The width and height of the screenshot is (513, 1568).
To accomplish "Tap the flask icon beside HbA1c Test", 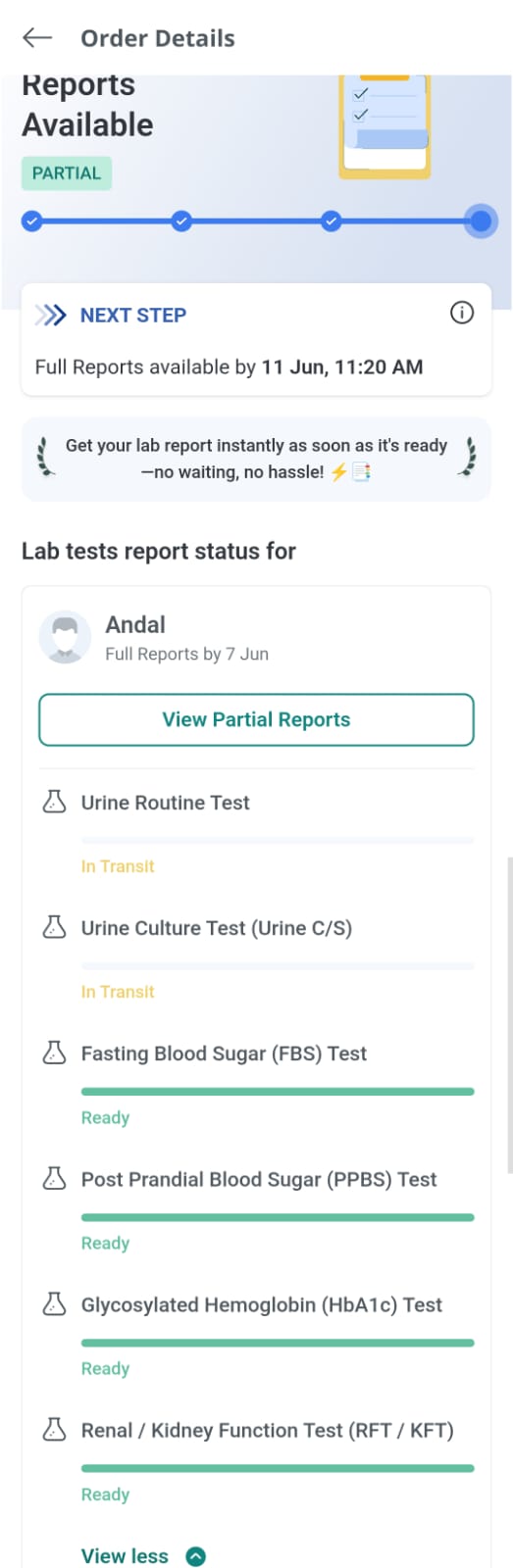I will 55,1304.
